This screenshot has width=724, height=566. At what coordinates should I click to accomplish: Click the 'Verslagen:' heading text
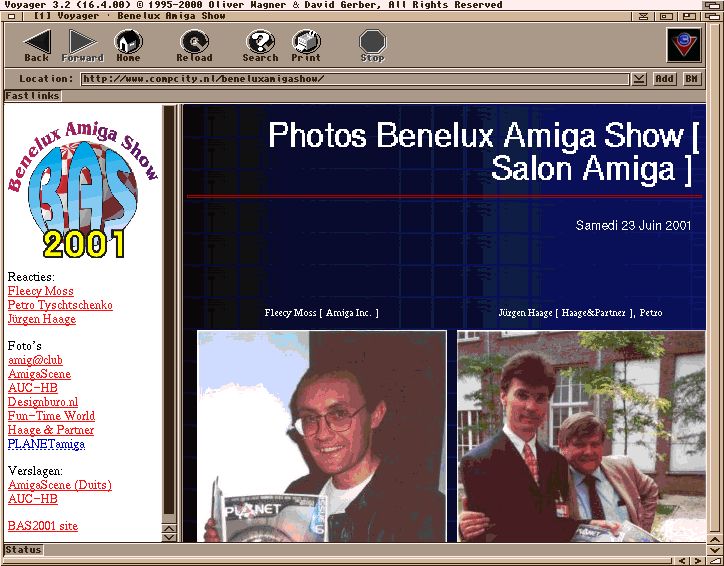coord(35,471)
